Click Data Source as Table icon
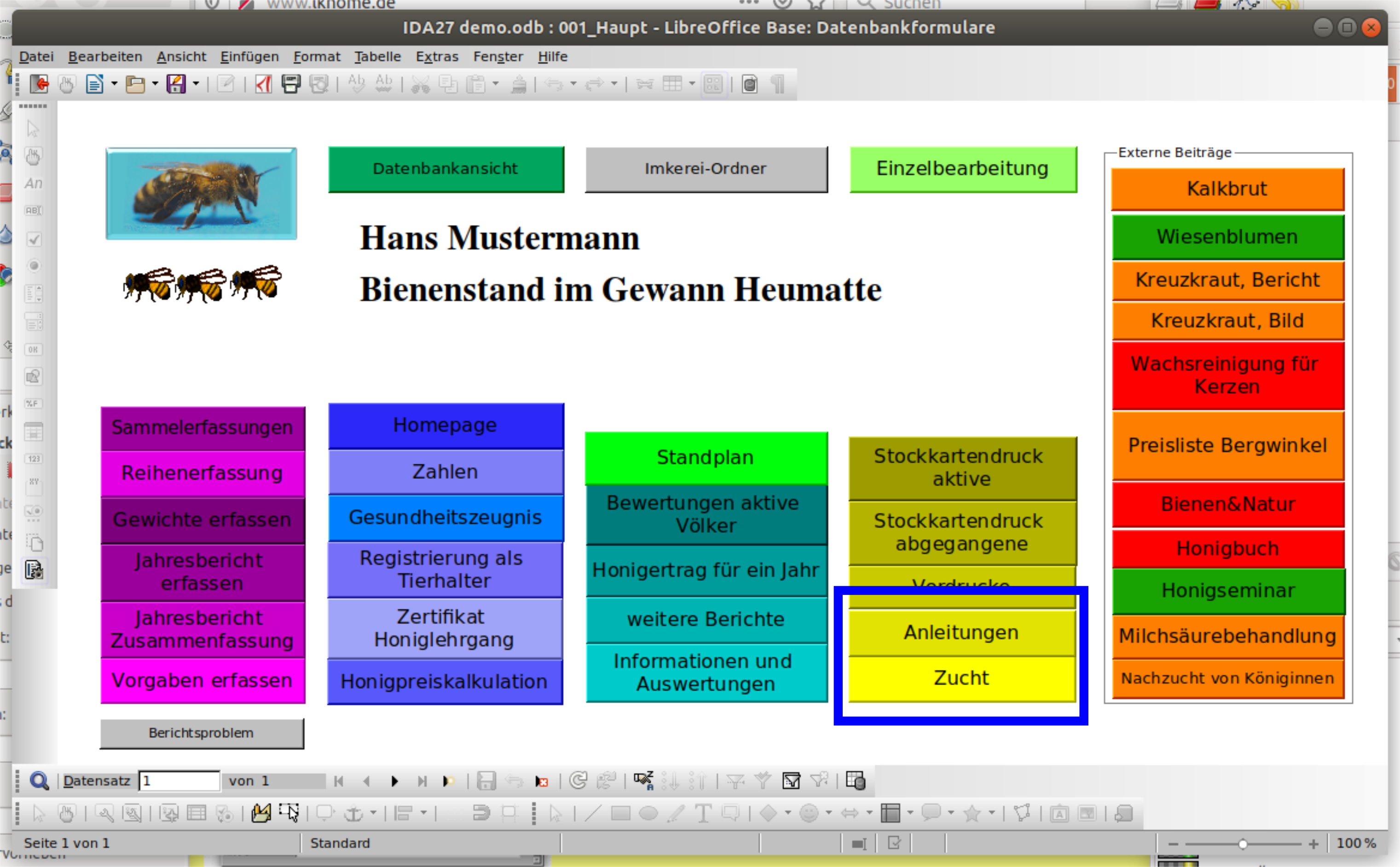Image resolution: width=1400 pixels, height=867 pixels. click(856, 780)
